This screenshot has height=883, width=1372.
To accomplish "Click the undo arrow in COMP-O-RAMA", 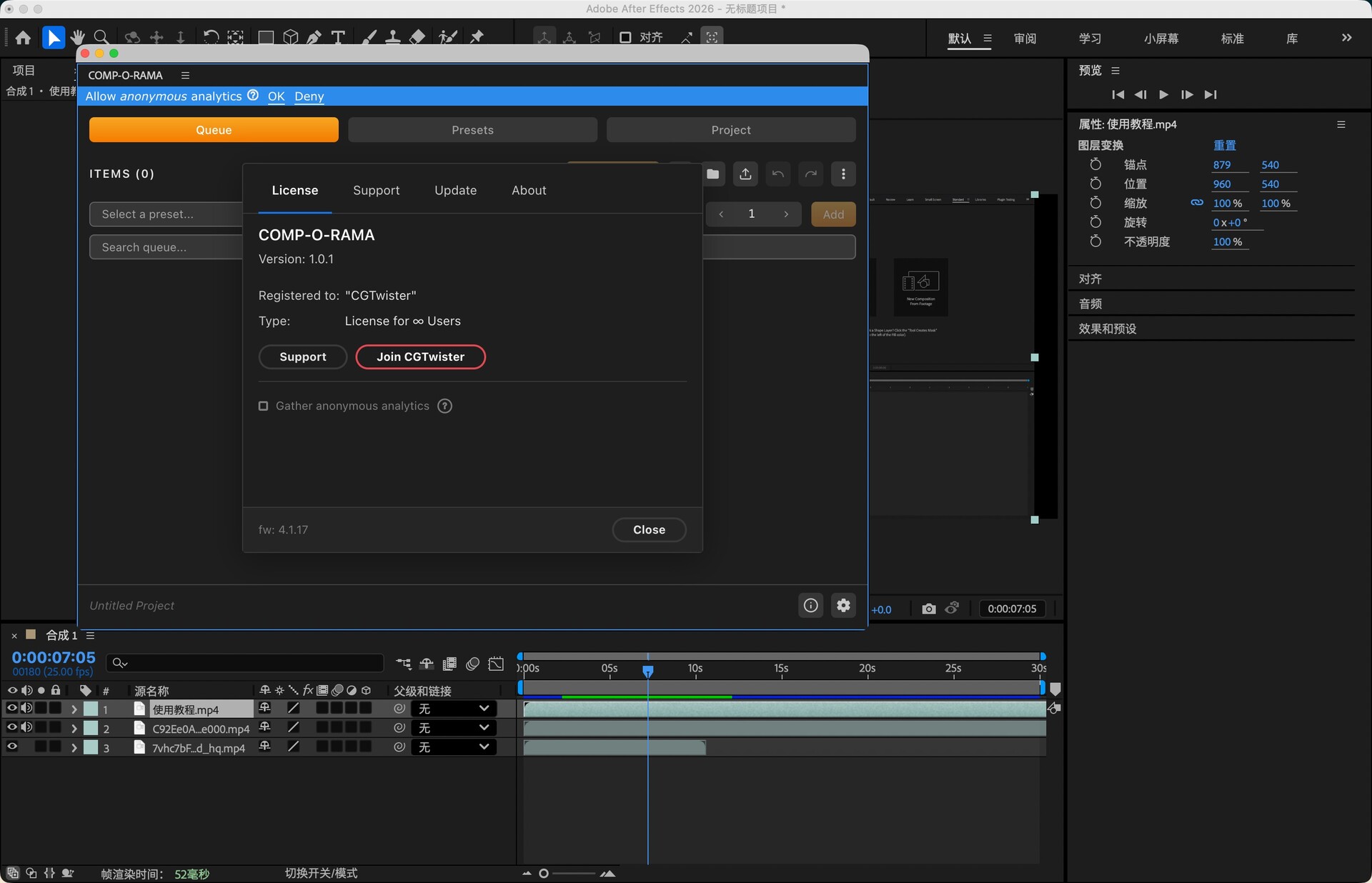I will tap(778, 174).
